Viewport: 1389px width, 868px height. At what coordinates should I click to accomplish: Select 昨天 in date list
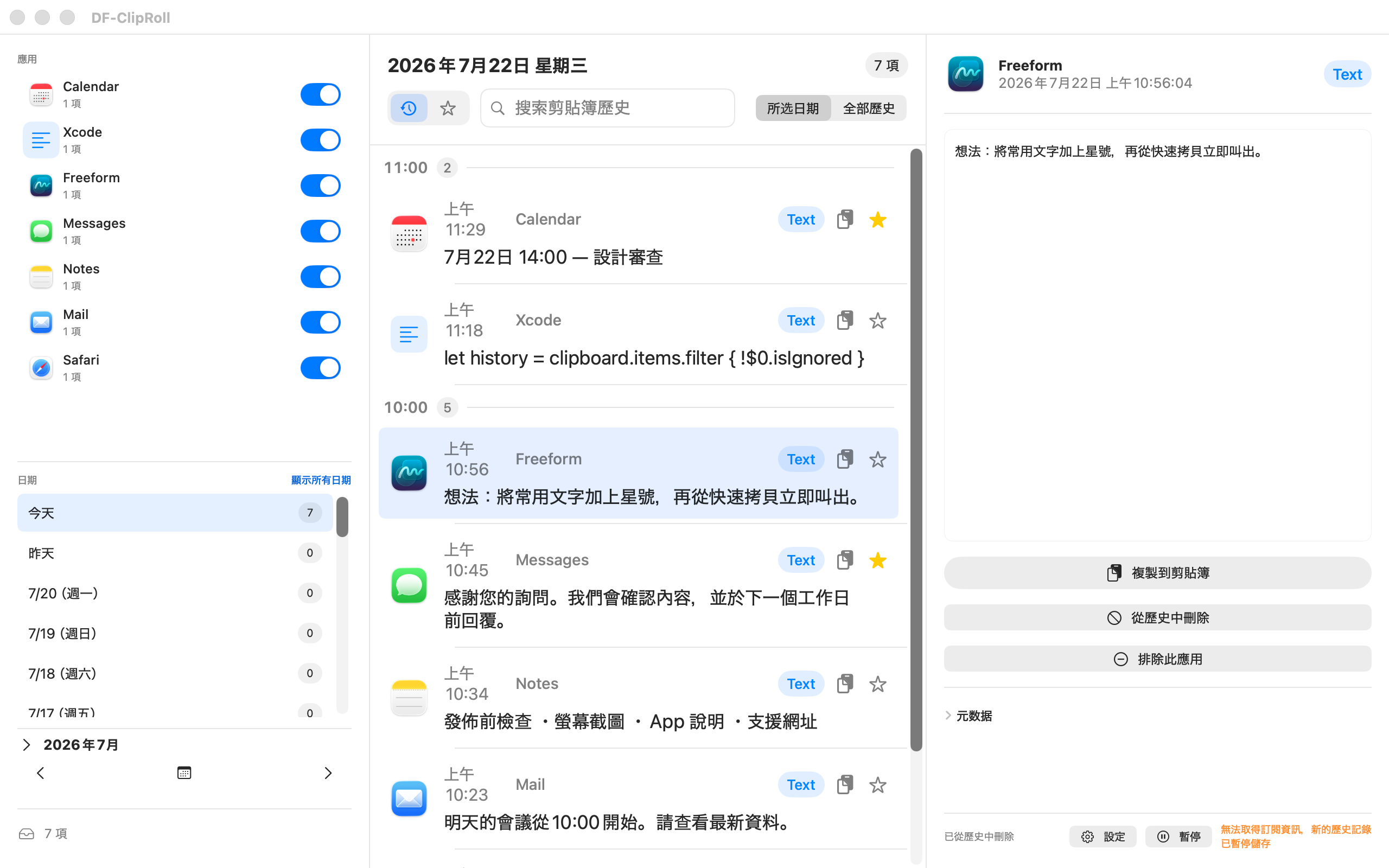click(175, 553)
